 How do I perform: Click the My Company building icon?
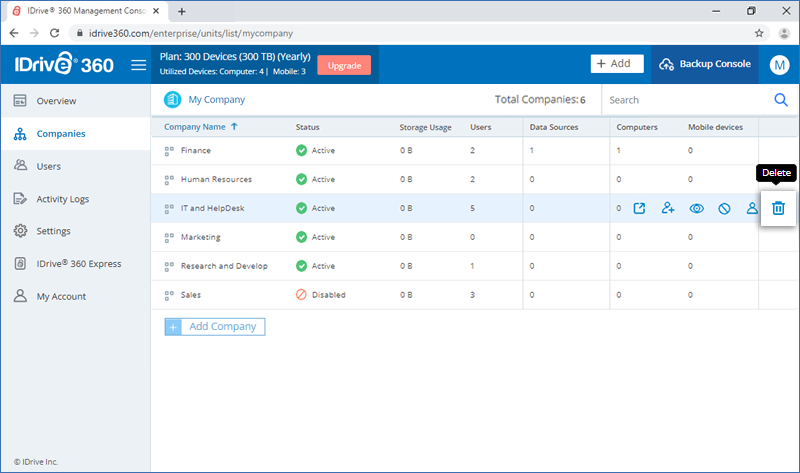(172, 99)
